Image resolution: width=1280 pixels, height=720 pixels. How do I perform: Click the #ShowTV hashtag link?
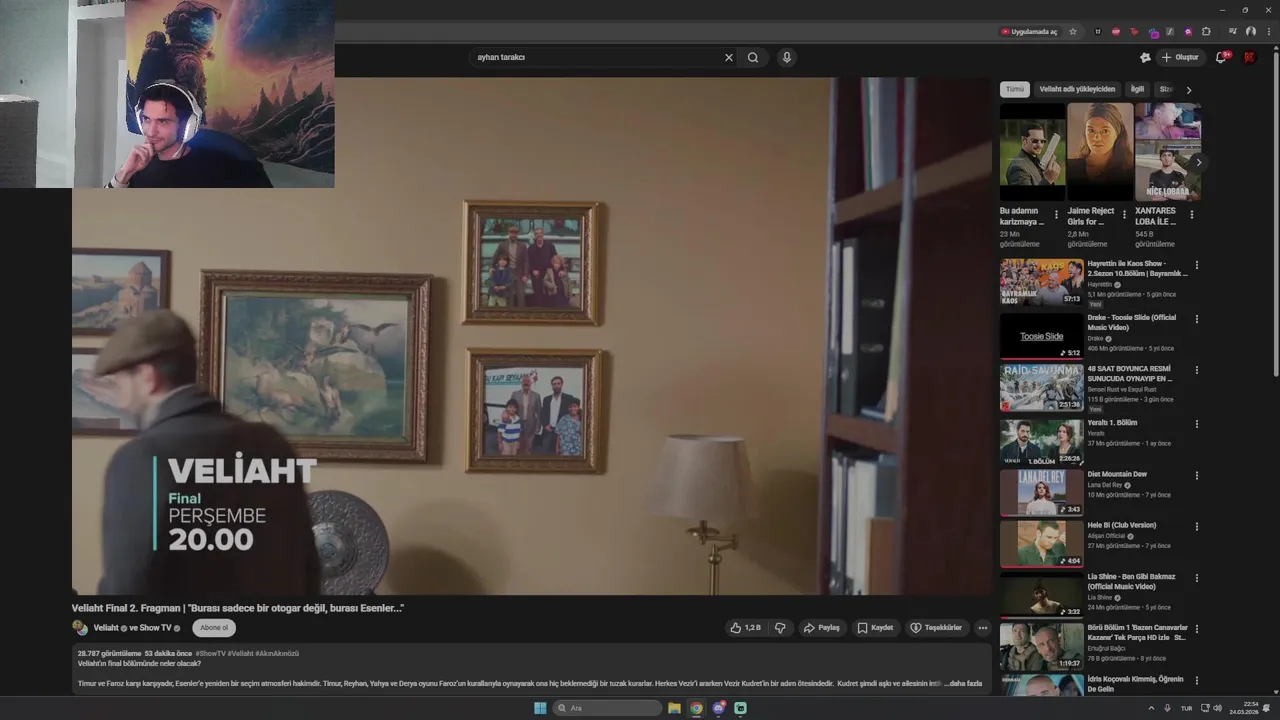[211, 654]
